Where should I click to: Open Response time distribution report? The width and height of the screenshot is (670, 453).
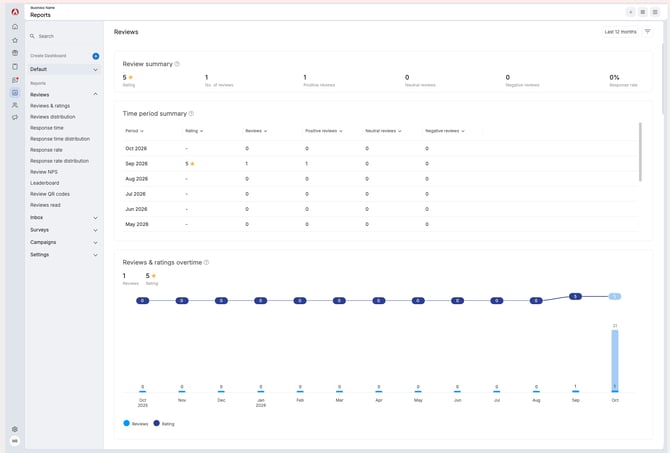[60, 139]
